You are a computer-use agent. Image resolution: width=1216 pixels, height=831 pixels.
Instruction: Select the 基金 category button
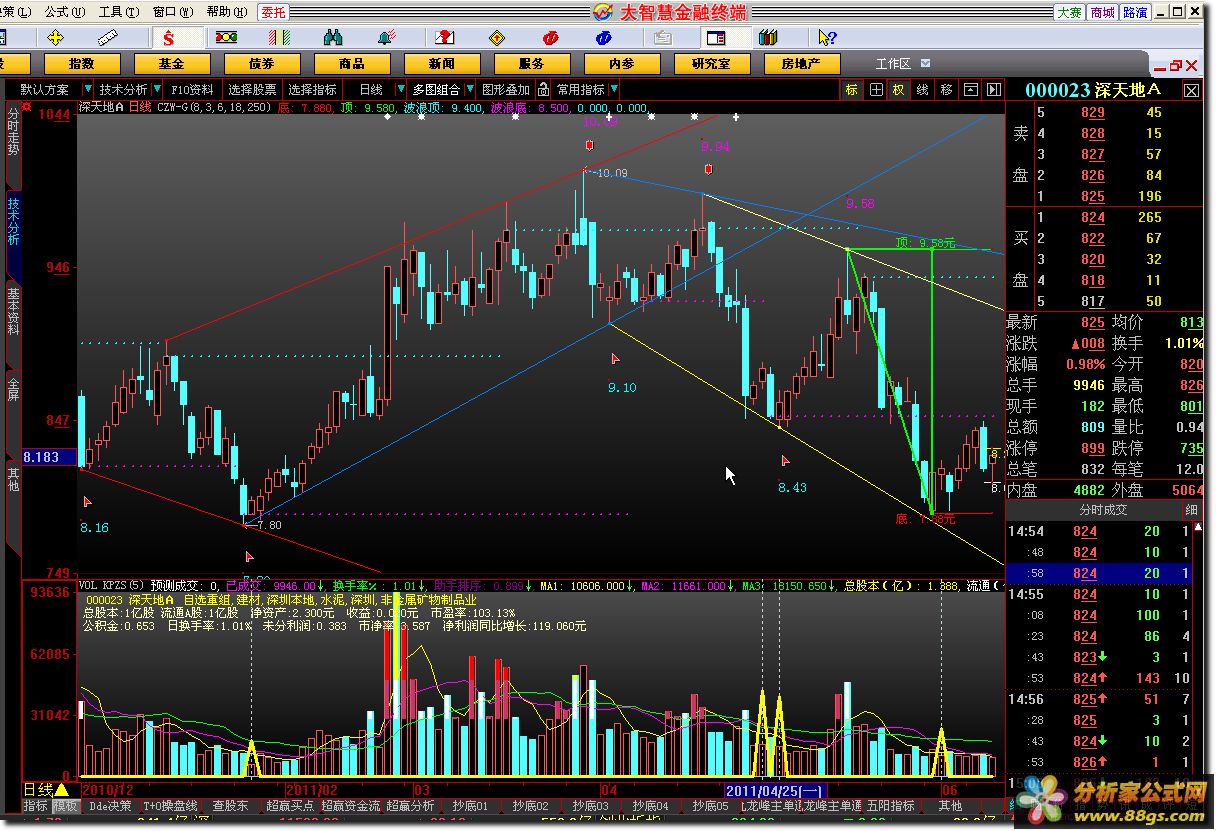point(172,64)
